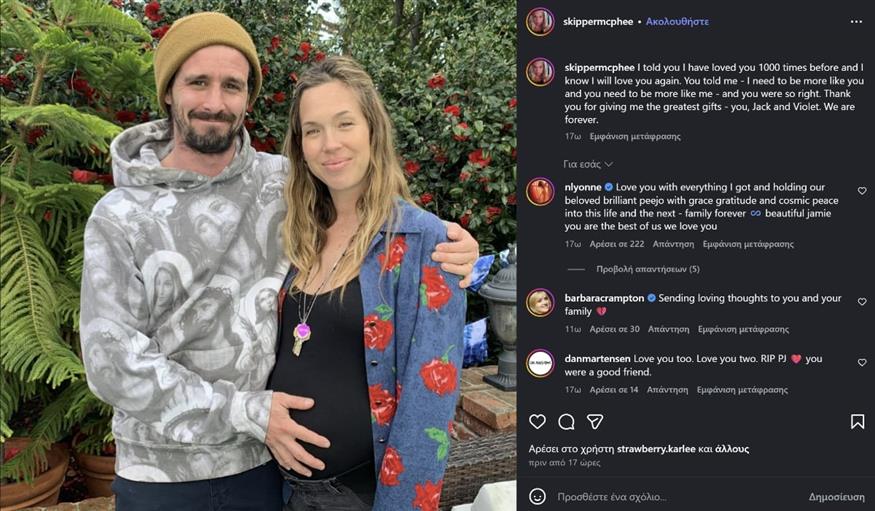Share the post with the paper plane icon
Viewport: 875px width, 511px height.
(x=595, y=422)
